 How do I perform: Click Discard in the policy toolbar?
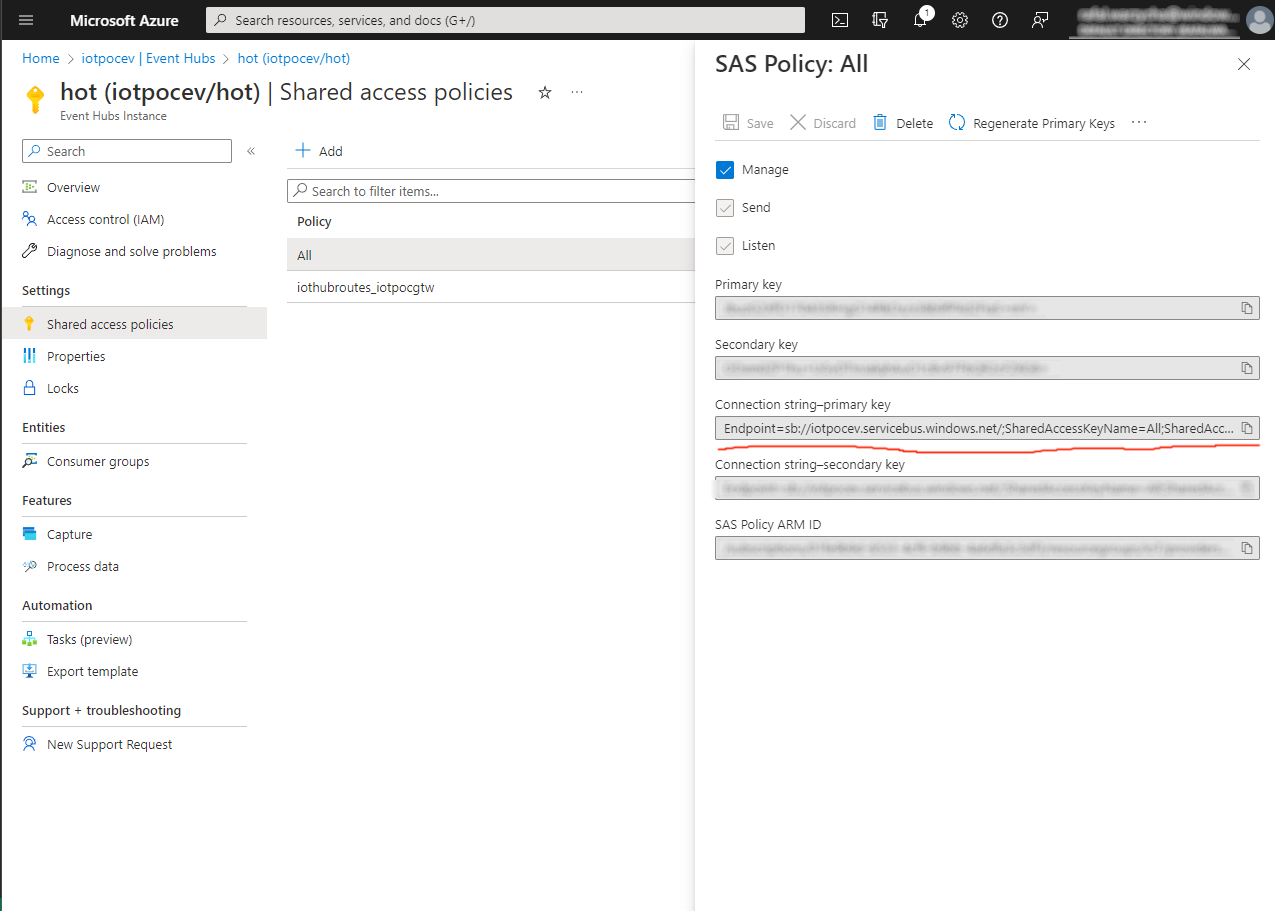point(823,123)
